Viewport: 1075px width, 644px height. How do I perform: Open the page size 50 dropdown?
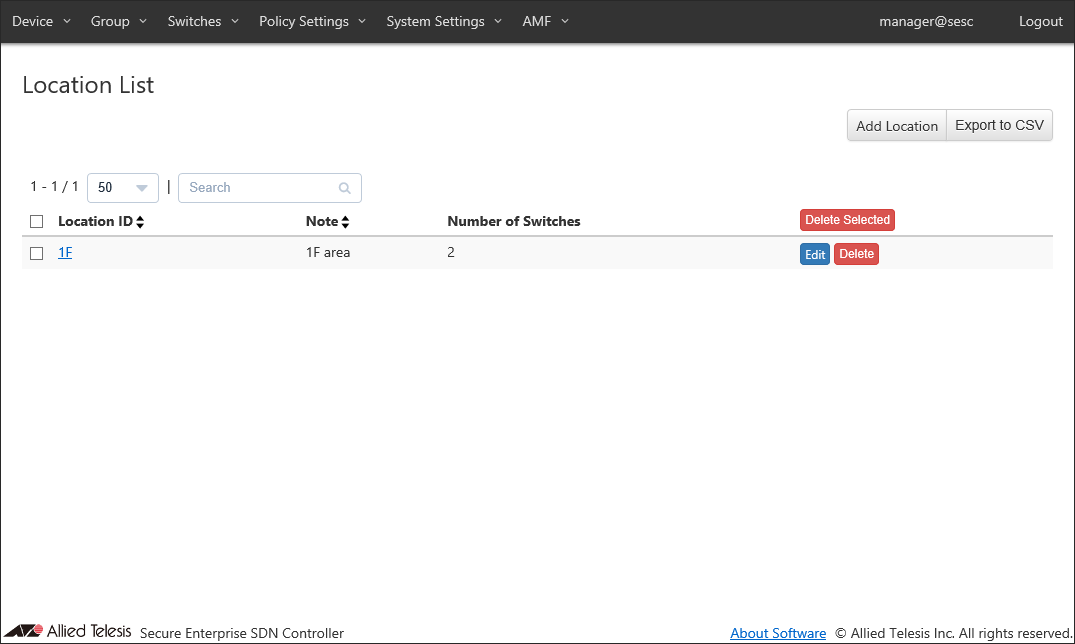click(123, 188)
